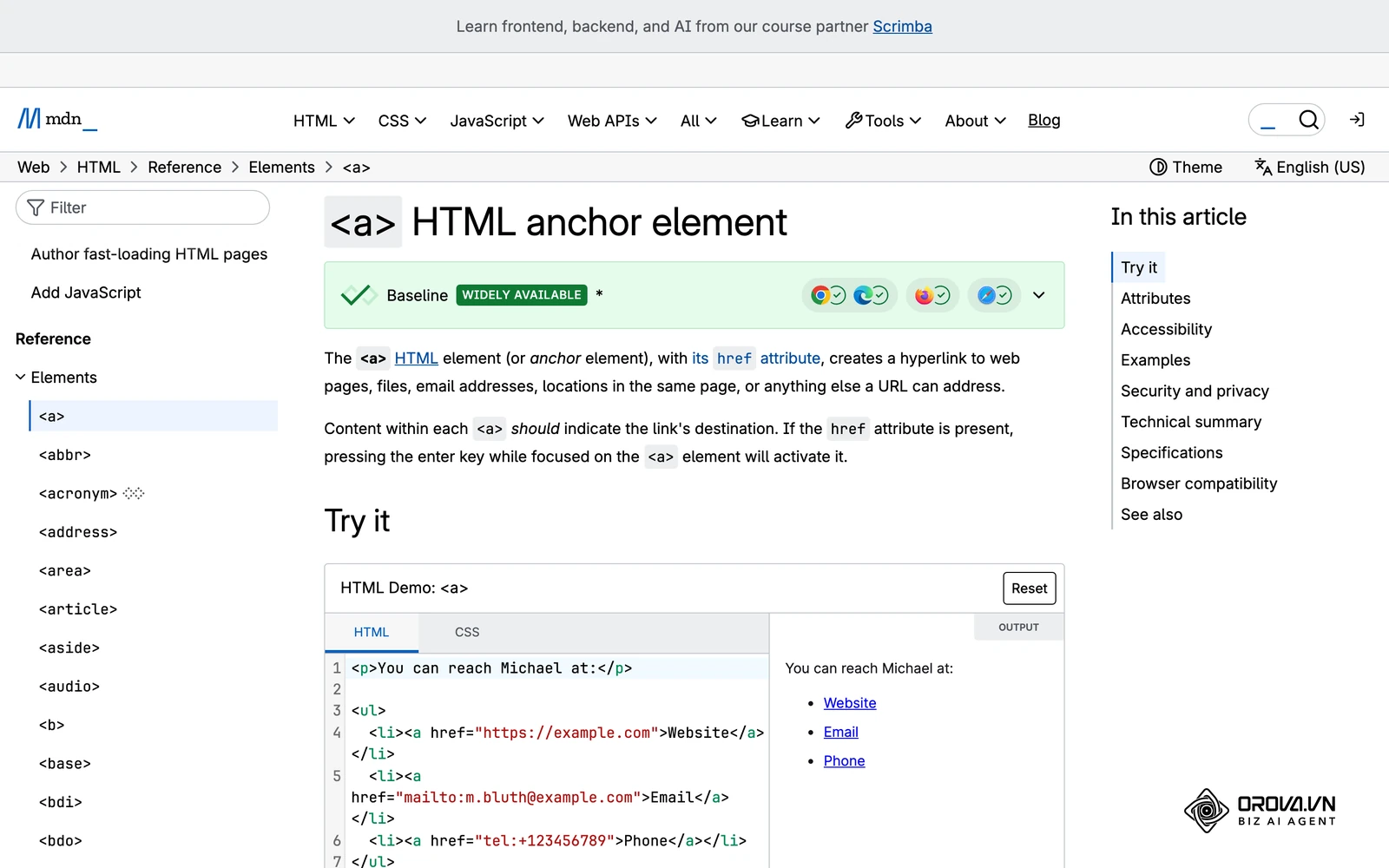Open the Scrimba partner link
1389x868 pixels.
point(903,26)
